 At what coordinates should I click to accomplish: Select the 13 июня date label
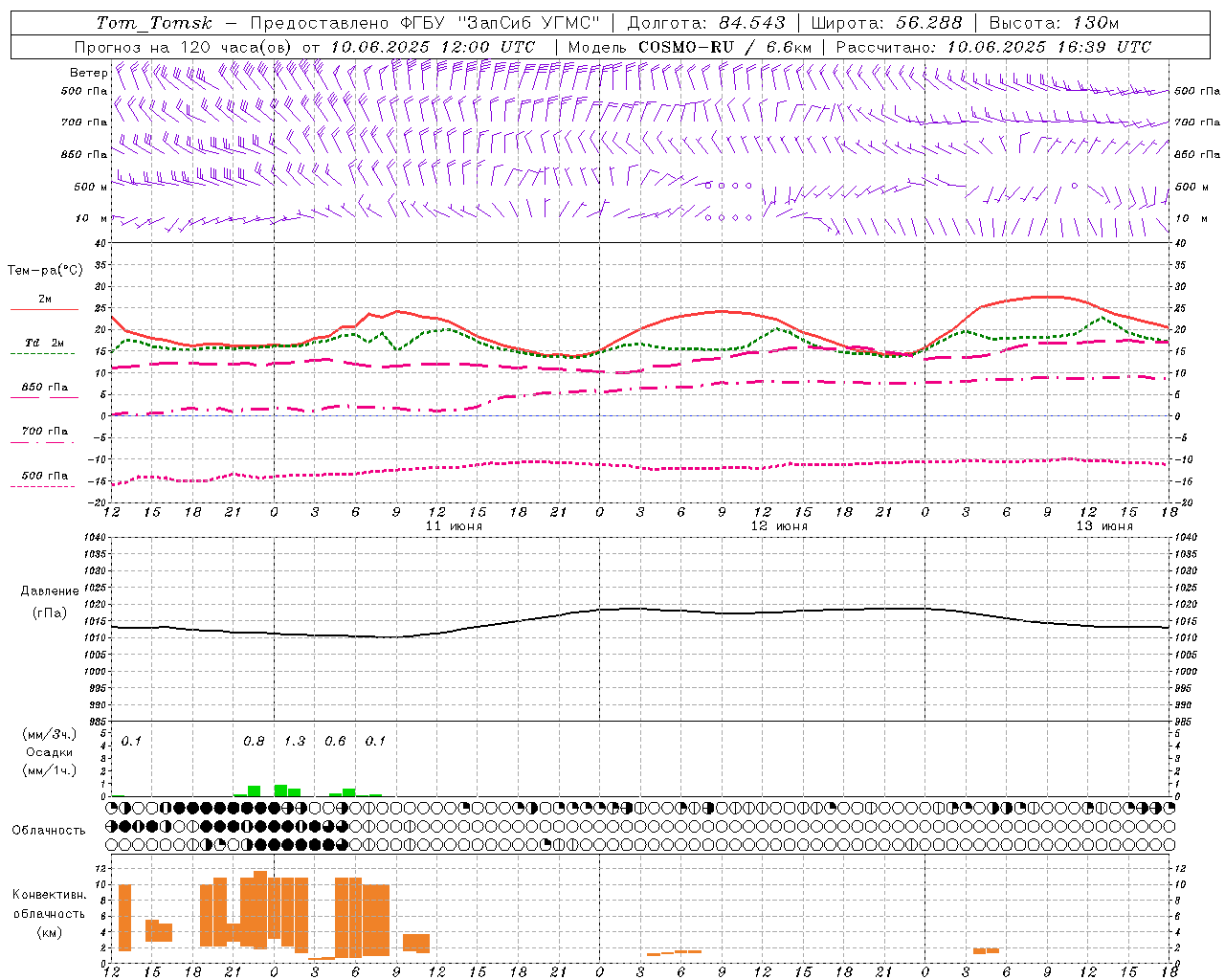(x=1104, y=526)
